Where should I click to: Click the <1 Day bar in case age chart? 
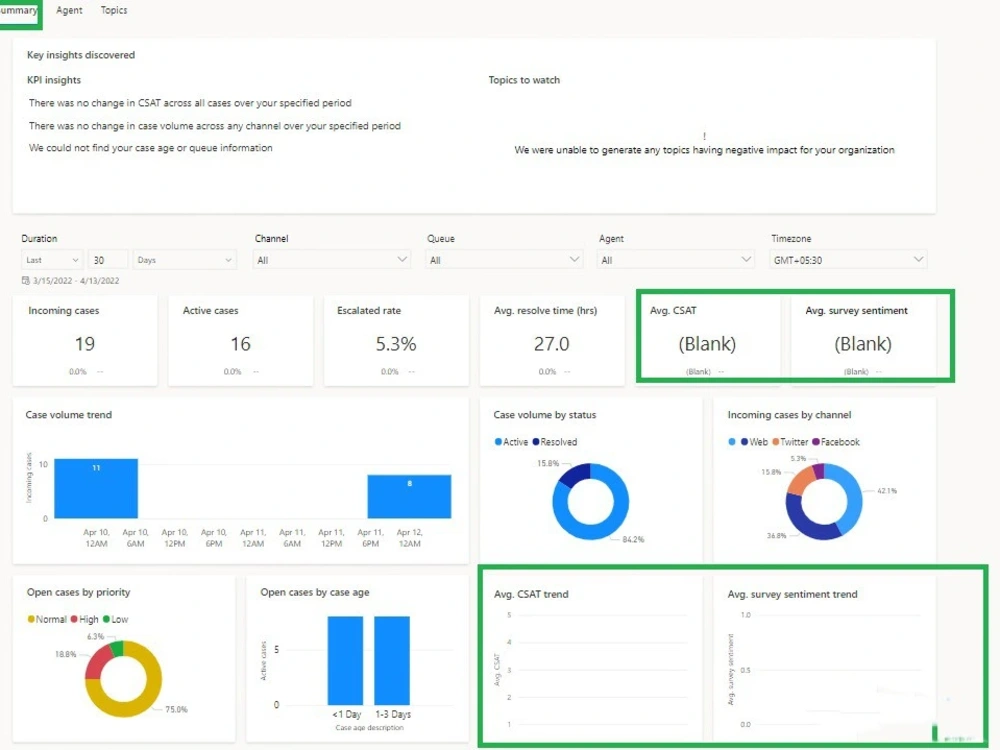pyautogui.click(x=345, y=660)
